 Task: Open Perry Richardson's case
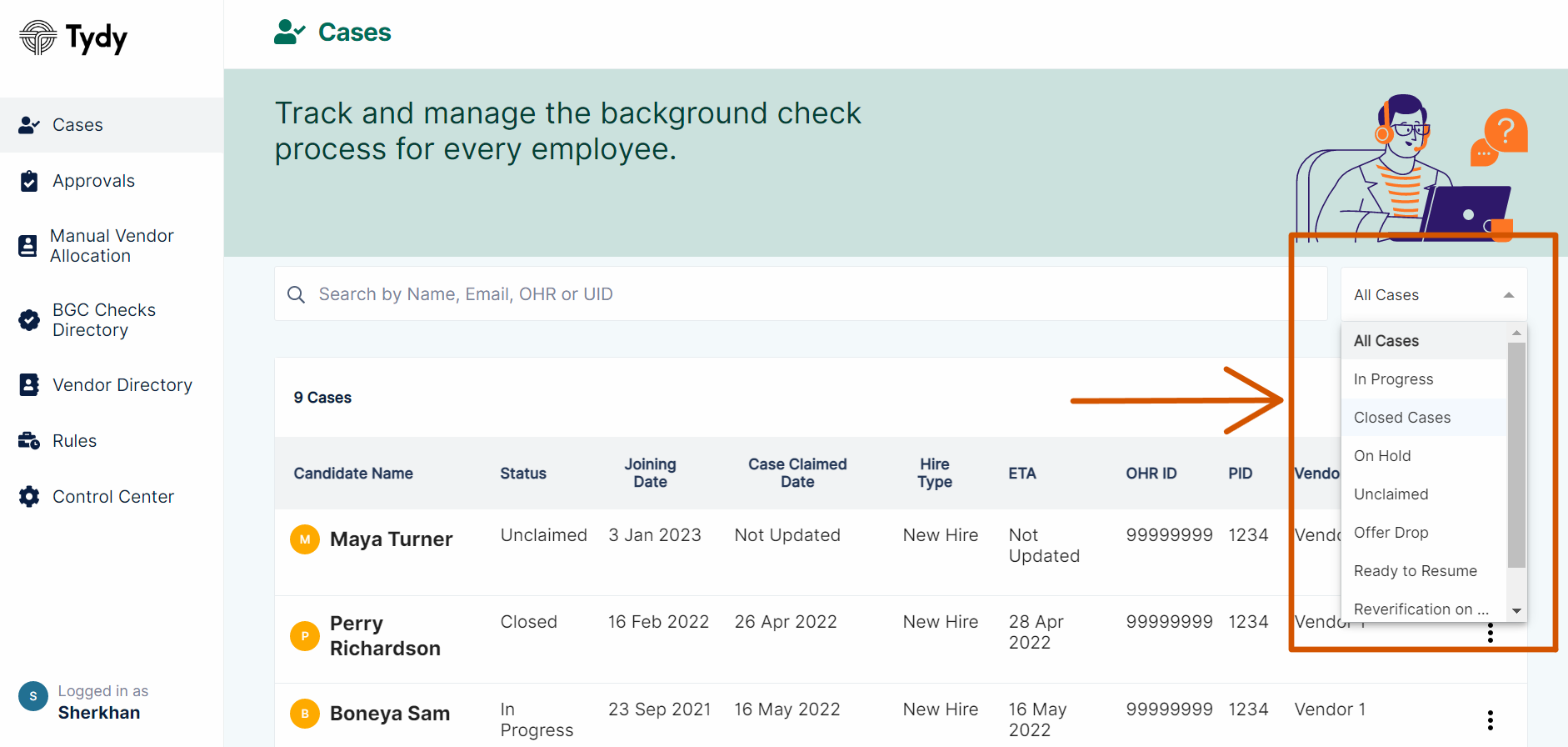click(x=384, y=636)
